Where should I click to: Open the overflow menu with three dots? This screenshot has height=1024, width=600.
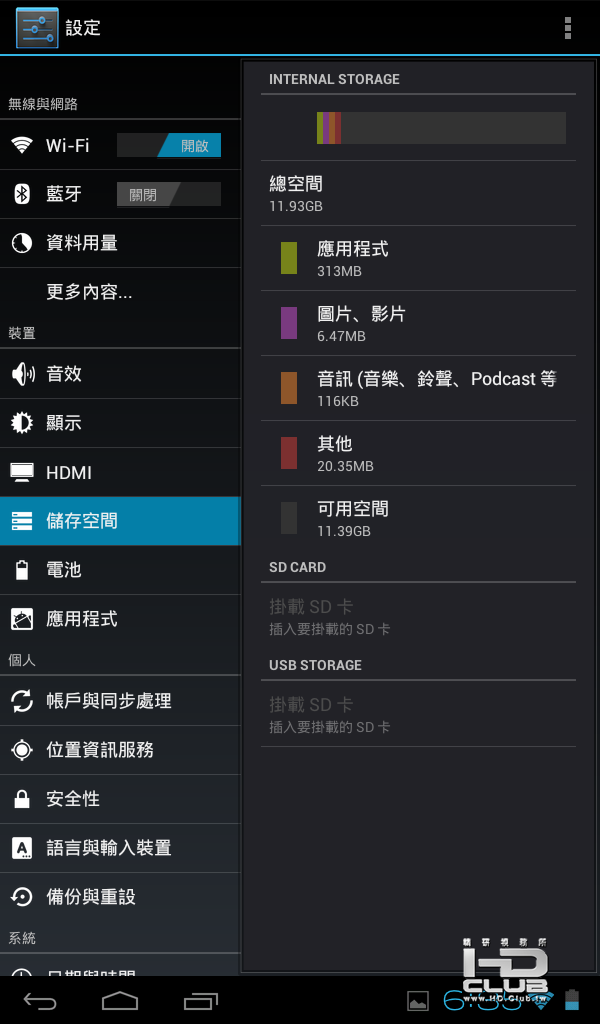point(567,28)
